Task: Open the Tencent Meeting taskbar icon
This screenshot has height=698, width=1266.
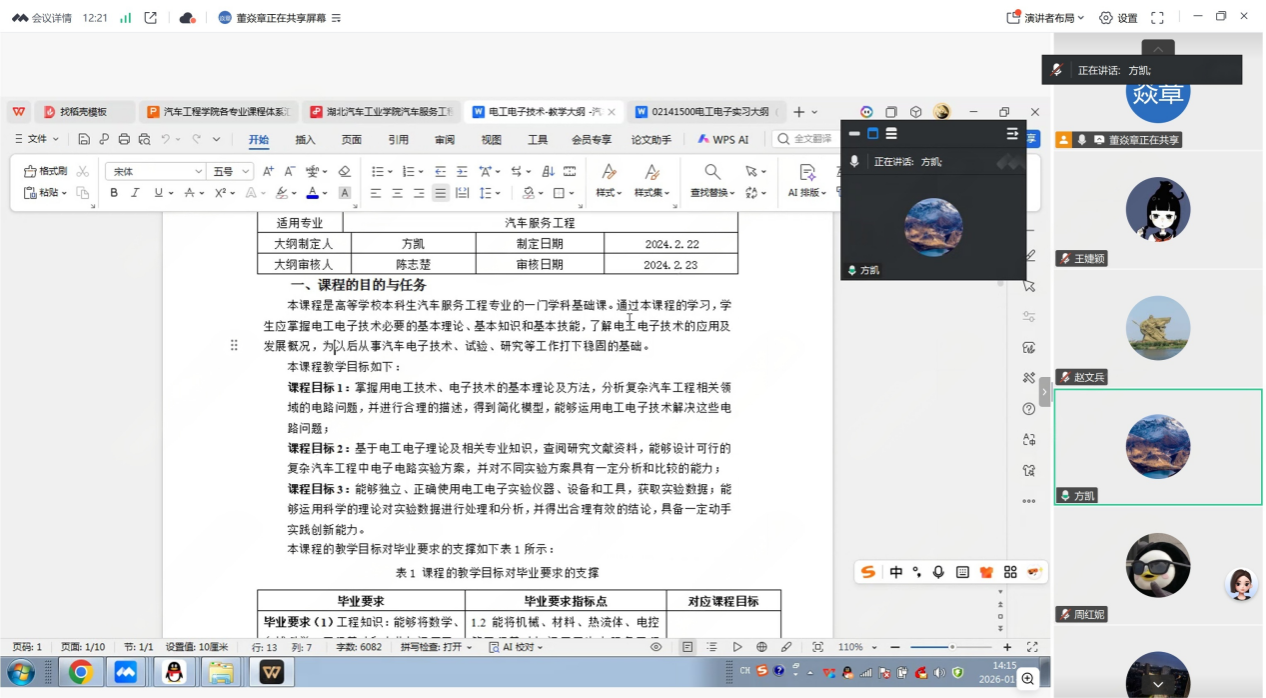Action: [125, 672]
